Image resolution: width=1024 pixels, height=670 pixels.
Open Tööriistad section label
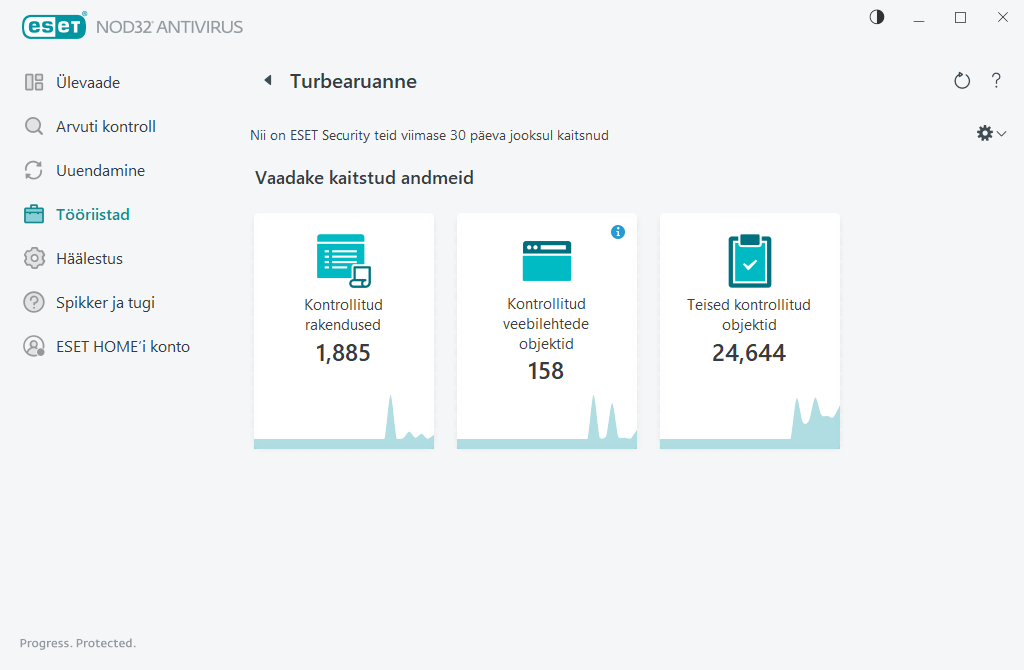93,215
